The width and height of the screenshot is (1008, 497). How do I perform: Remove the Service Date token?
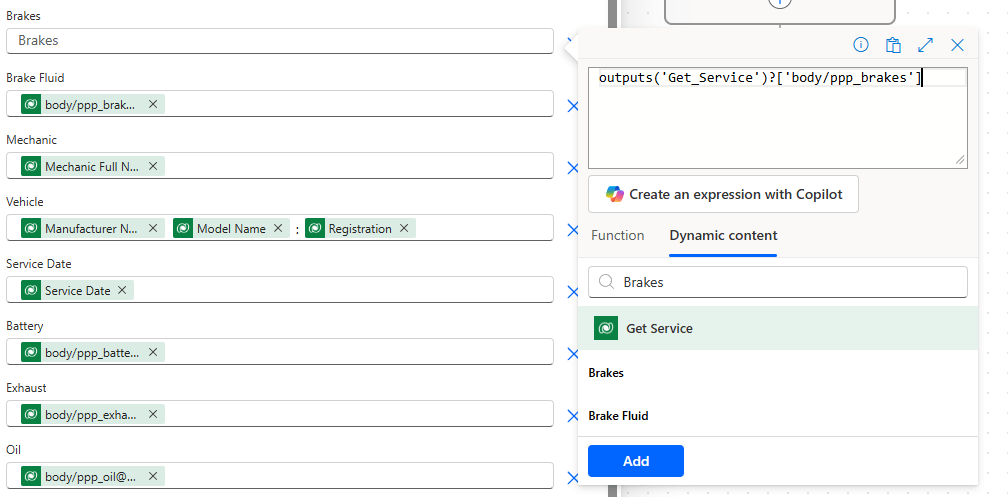coord(122,291)
